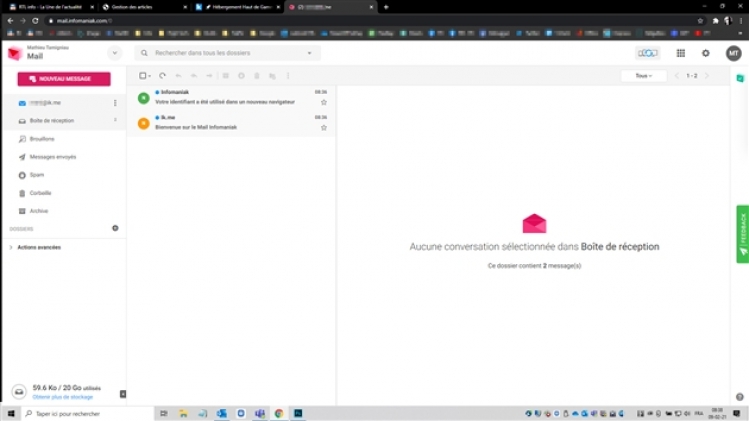
Task: Go to the previous page of messages
Action: click(x=676, y=76)
